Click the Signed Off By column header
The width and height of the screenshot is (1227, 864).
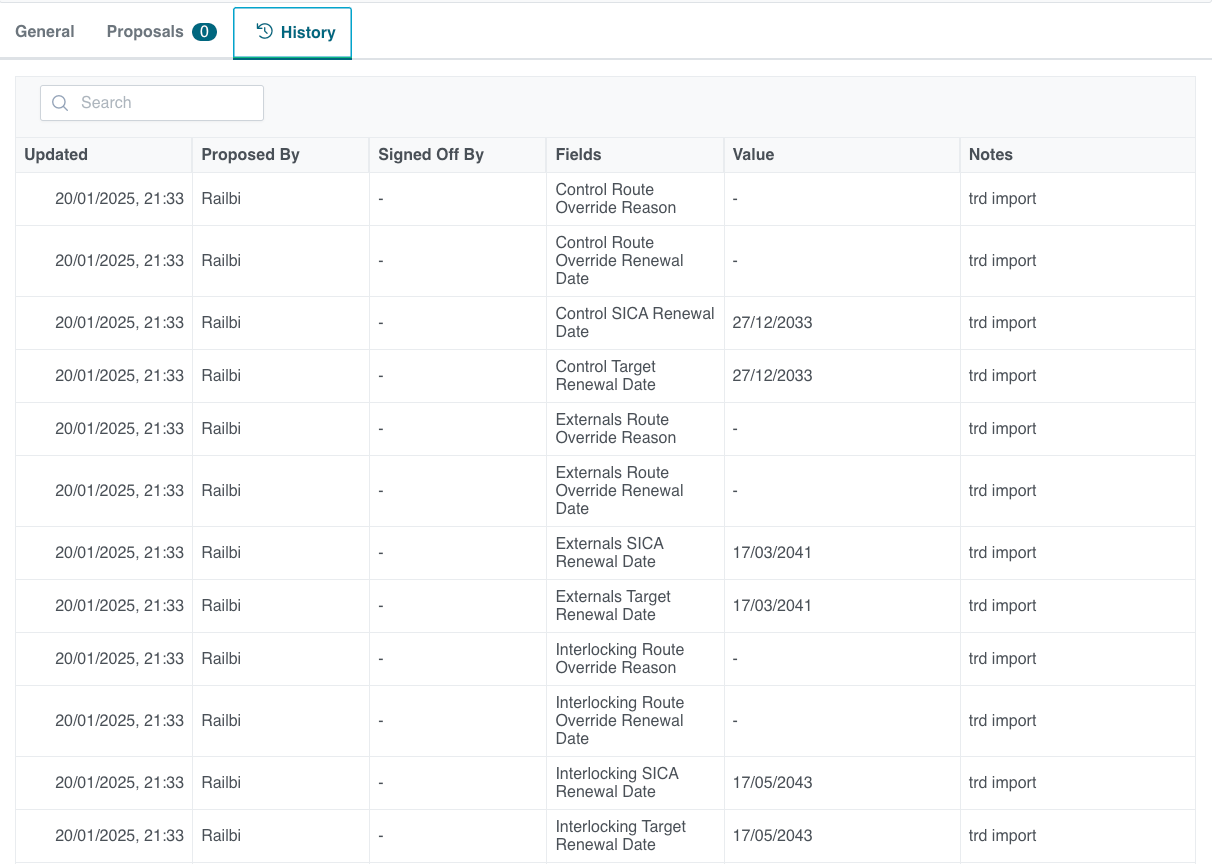coord(430,155)
